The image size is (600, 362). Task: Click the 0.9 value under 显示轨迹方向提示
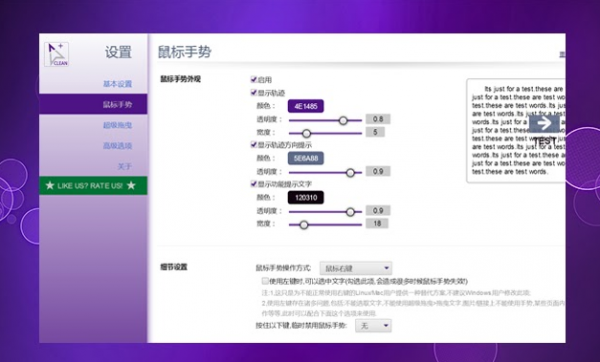(378, 171)
